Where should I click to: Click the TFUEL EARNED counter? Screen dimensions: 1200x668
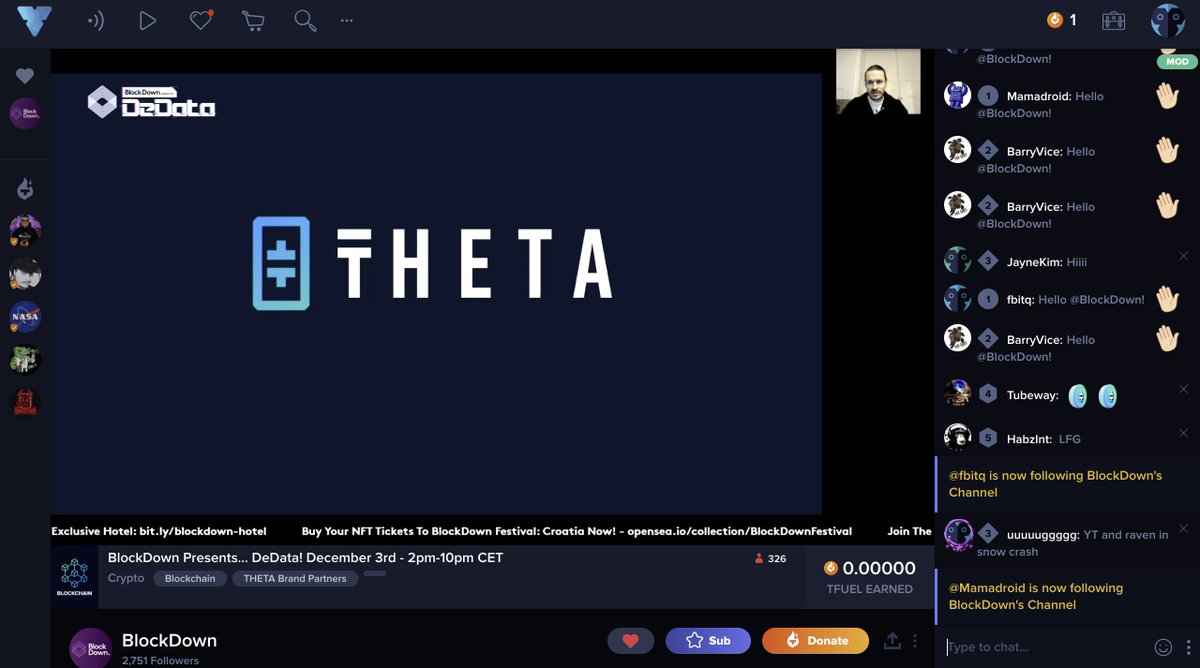[x=869, y=577]
